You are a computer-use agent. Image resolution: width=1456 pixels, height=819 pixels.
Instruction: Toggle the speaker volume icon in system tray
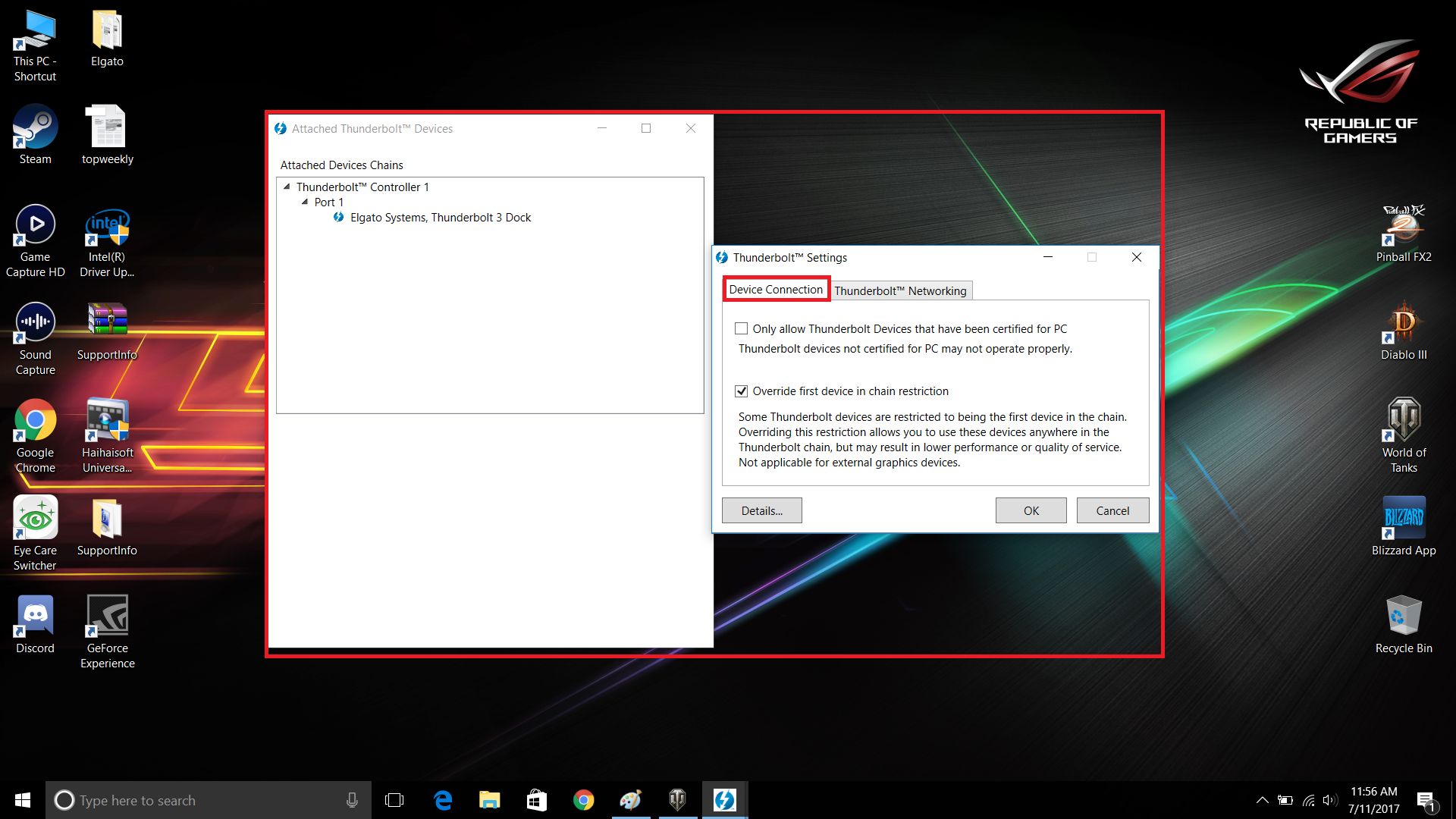coord(1329,800)
